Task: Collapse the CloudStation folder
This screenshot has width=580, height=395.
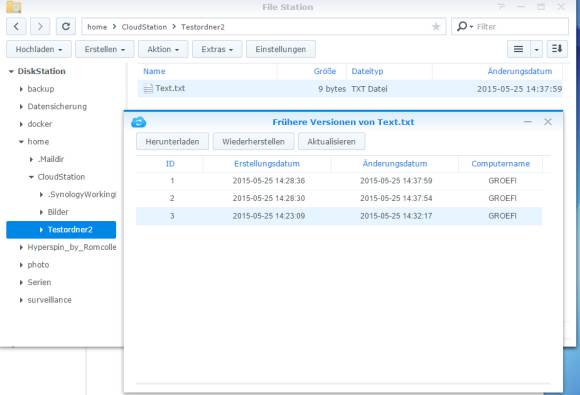Action: pyautogui.click(x=31, y=177)
